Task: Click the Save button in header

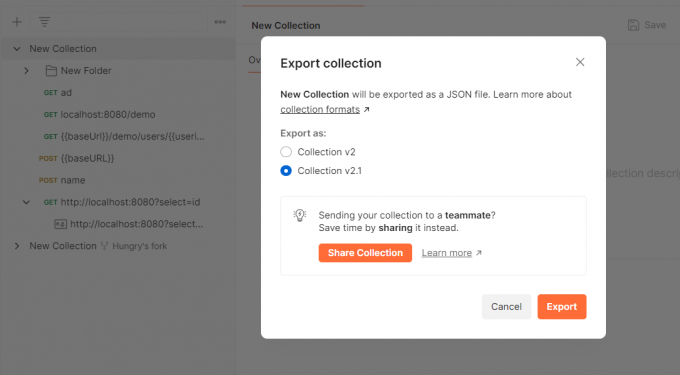Action: pyautogui.click(x=647, y=25)
